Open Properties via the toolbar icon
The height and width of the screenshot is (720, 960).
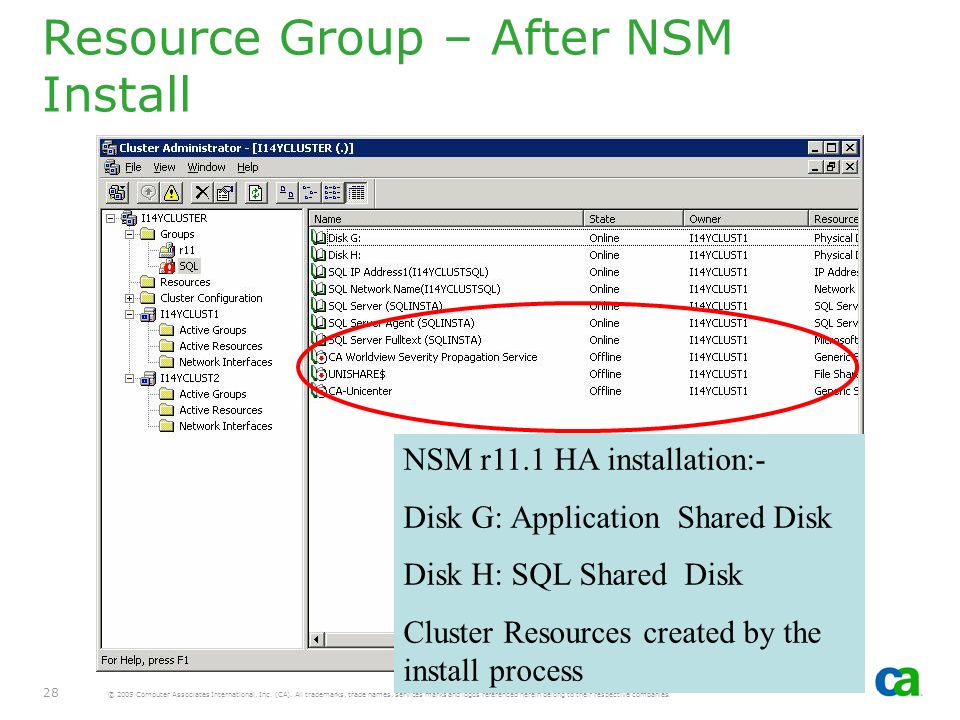point(225,193)
